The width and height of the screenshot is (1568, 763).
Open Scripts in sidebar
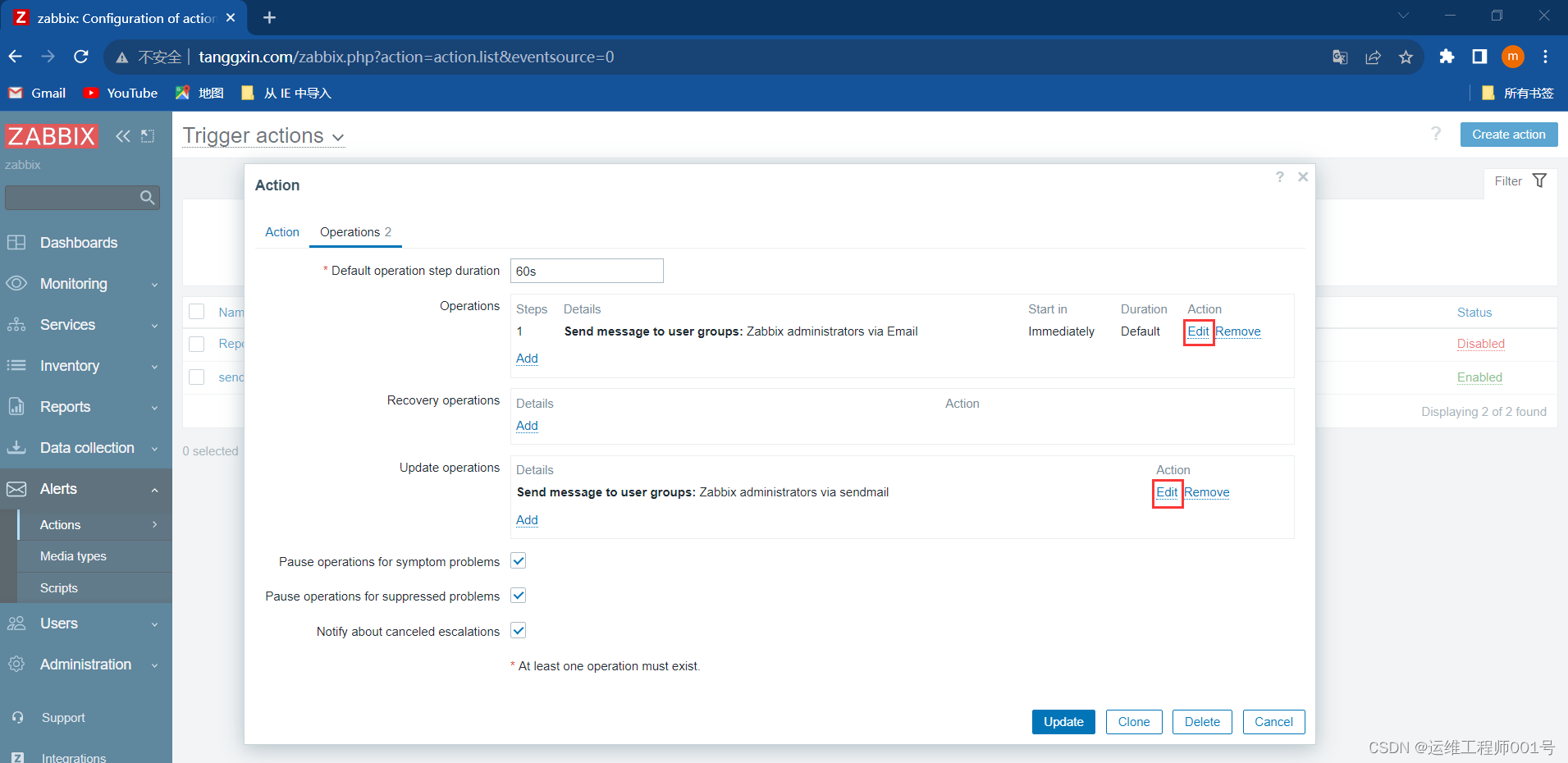coord(95,588)
